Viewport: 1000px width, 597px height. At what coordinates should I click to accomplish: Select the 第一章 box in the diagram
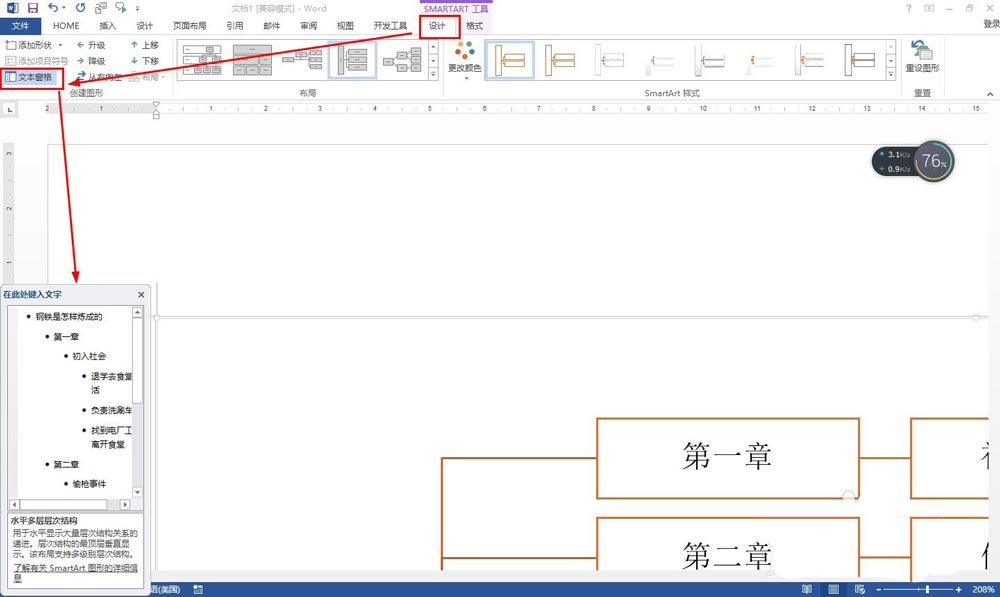pyautogui.click(x=727, y=457)
